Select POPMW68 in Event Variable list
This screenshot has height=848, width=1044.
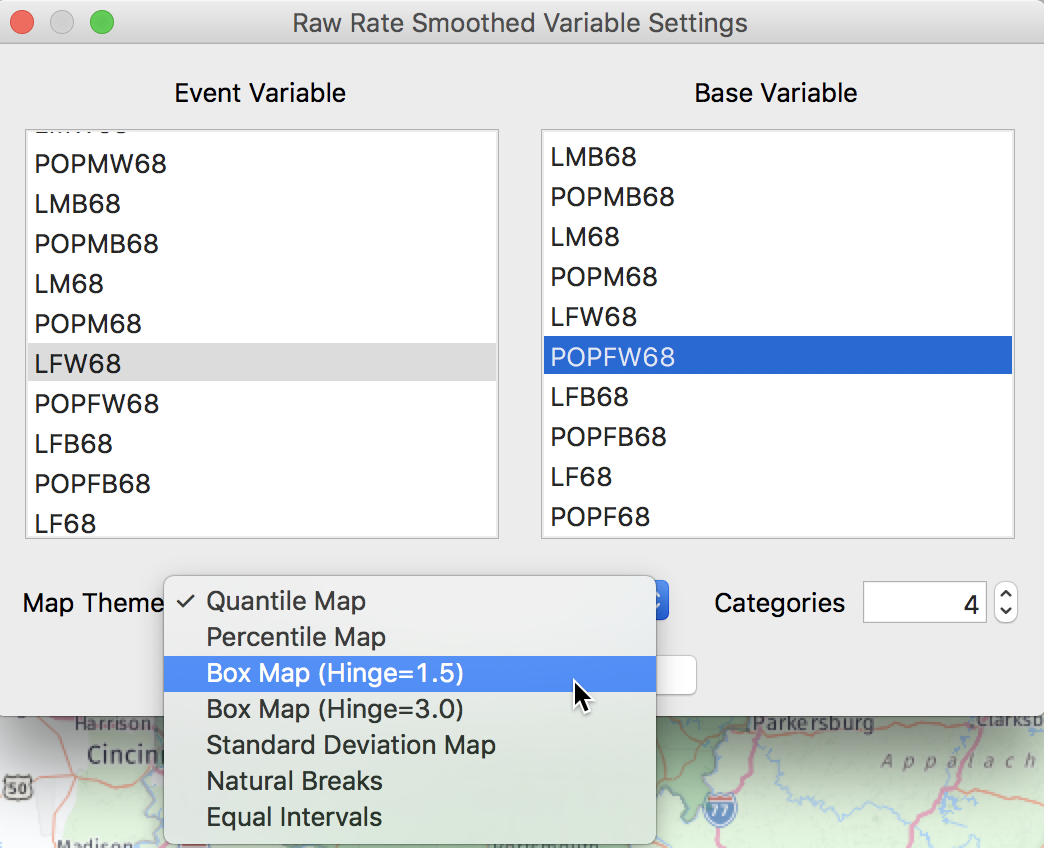coord(262,164)
